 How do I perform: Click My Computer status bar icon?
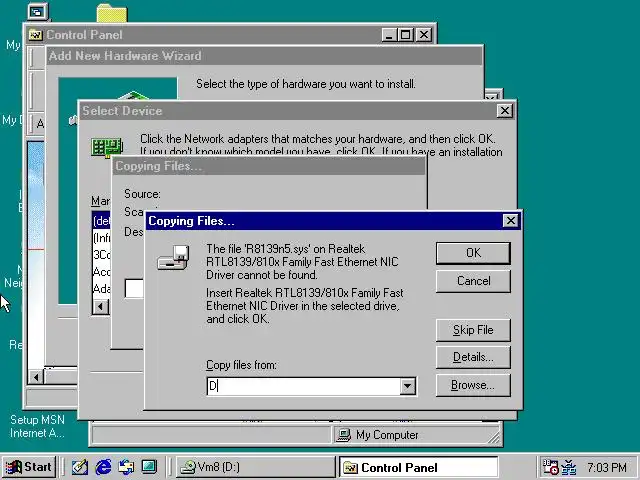(344, 435)
